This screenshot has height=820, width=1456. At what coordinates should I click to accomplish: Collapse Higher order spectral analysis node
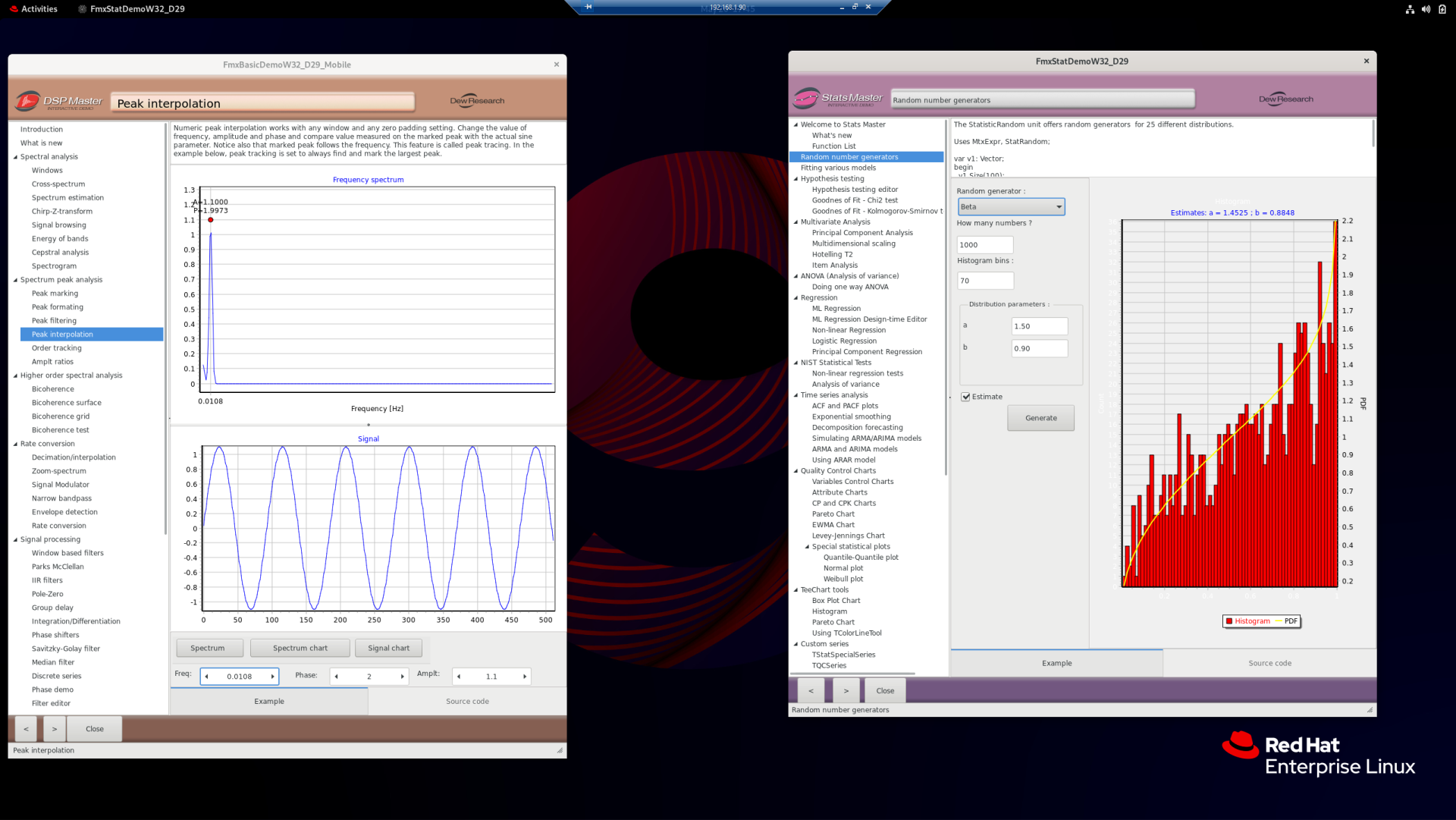click(15, 375)
